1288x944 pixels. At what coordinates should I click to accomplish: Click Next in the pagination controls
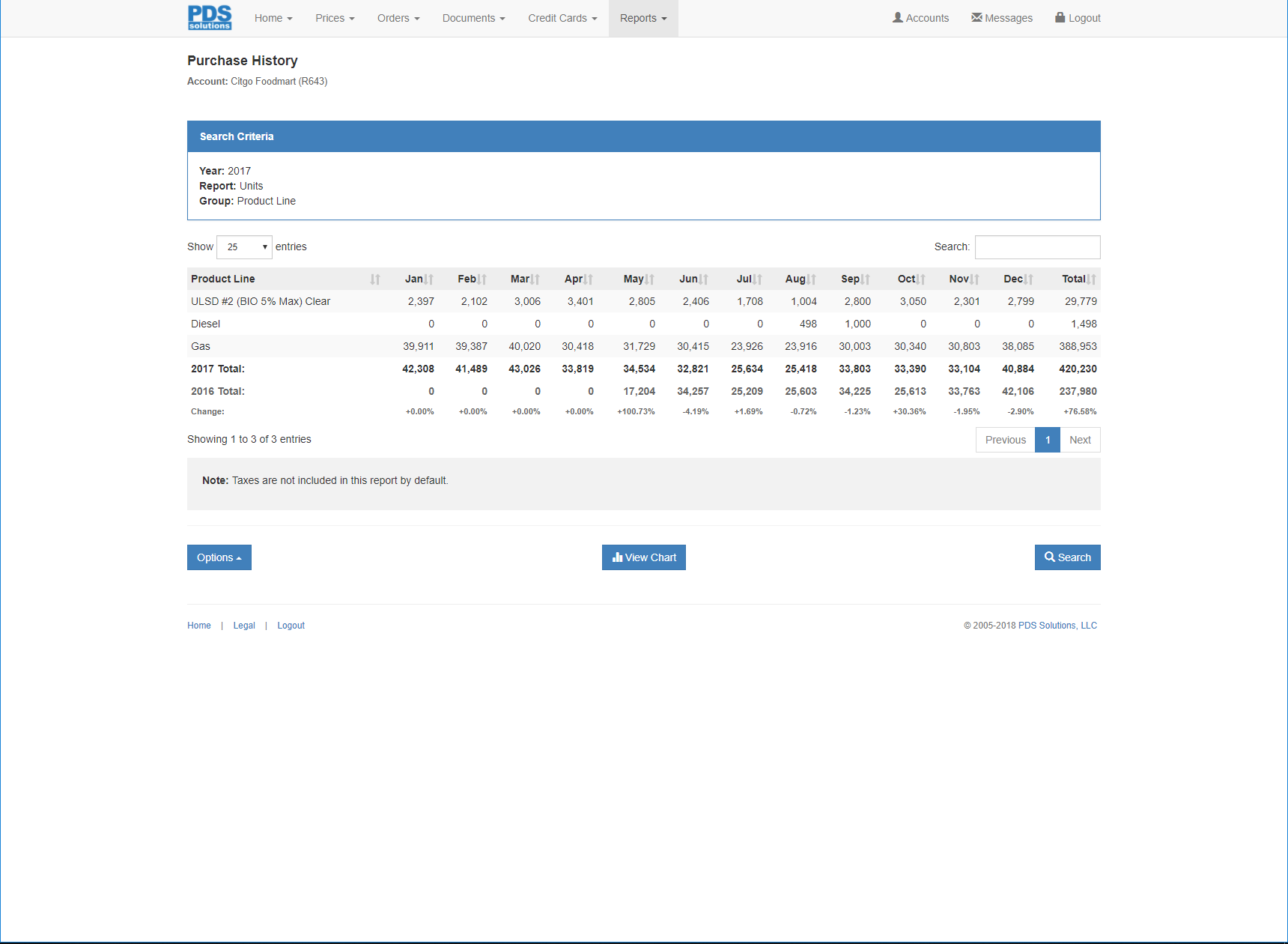[x=1080, y=440]
